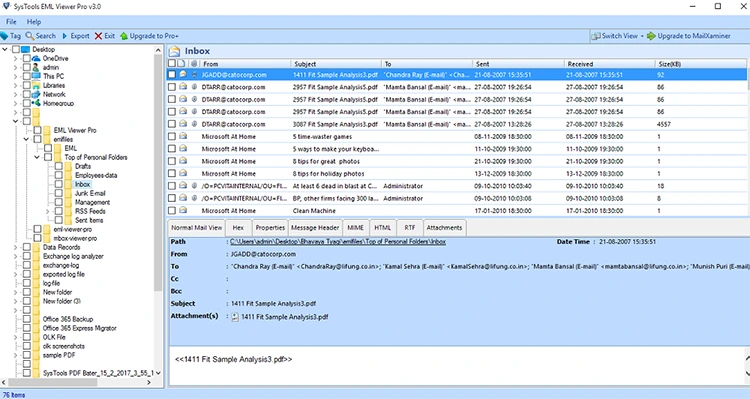Click the This PC icon in tree
The height and width of the screenshot is (399, 750).
[x=36, y=76]
